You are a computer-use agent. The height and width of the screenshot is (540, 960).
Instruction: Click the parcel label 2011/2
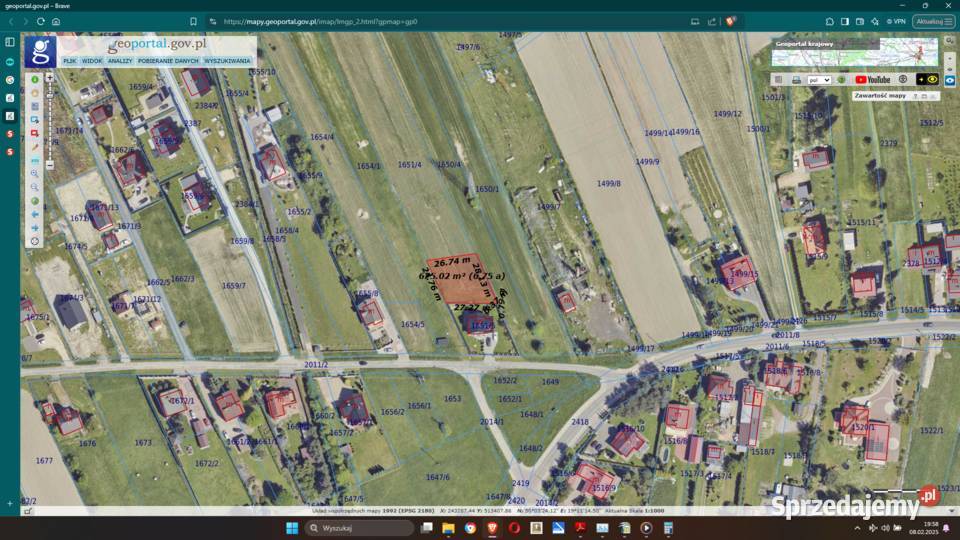[x=316, y=364]
